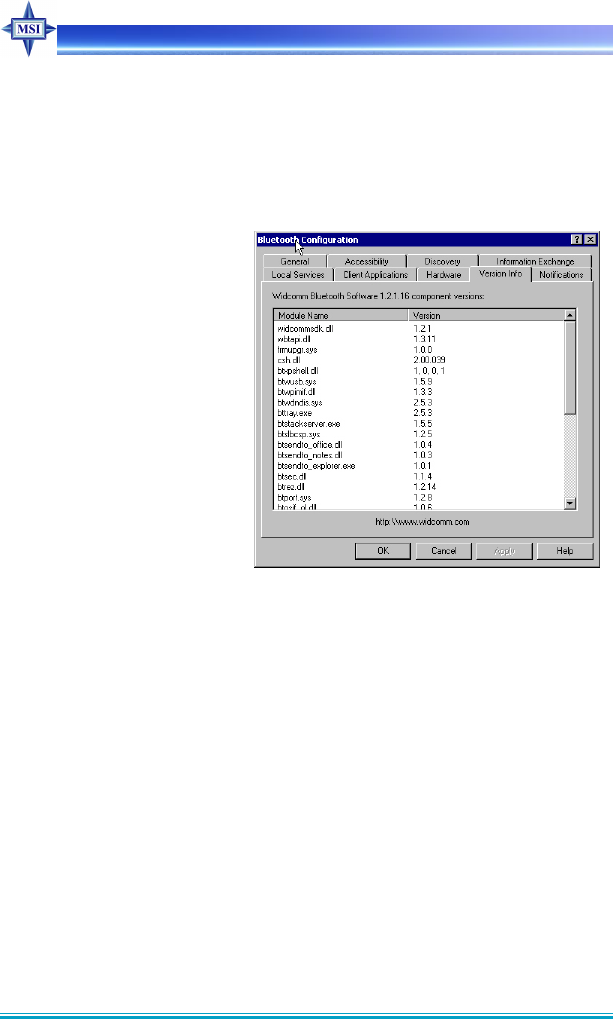Select the bttray.exe row
This screenshot has height=1019, width=613.
294,413
